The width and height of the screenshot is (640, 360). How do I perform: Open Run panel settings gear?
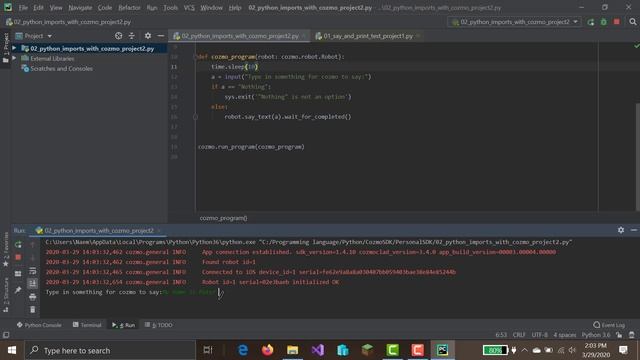click(x=621, y=230)
